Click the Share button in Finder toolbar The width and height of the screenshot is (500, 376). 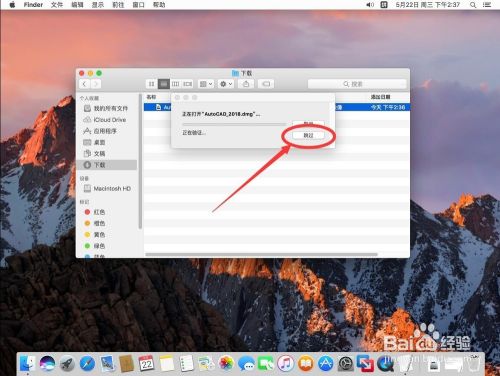(x=246, y=84)
